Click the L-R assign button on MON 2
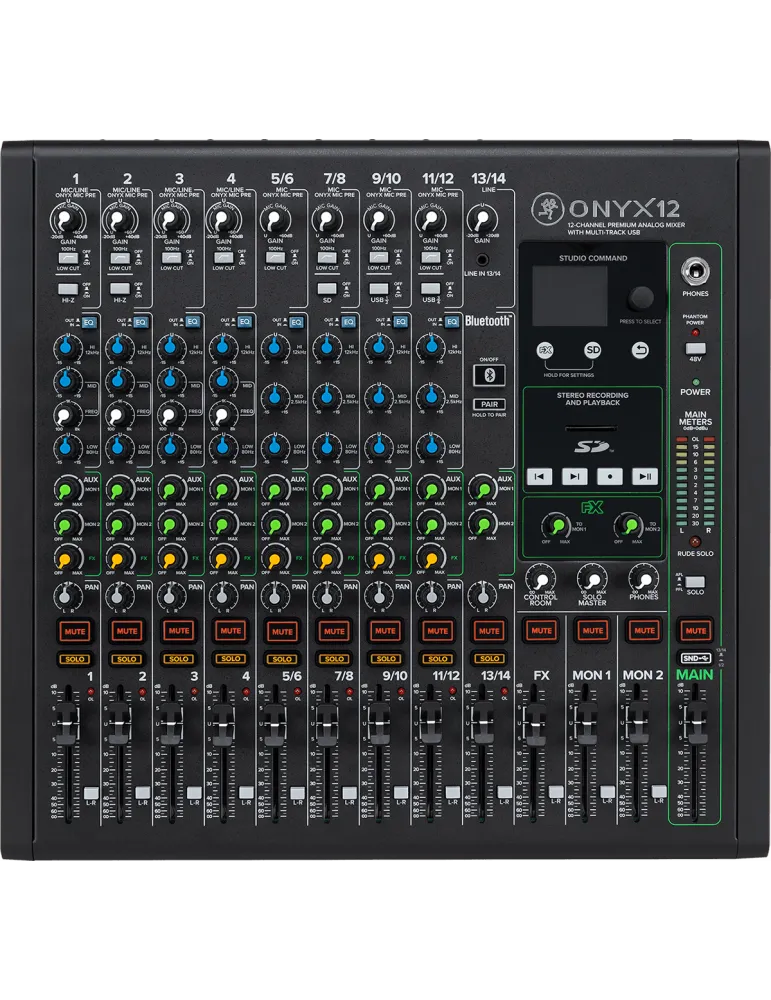The width and height of the screenshot is (771, 1000). click(659, 793)
